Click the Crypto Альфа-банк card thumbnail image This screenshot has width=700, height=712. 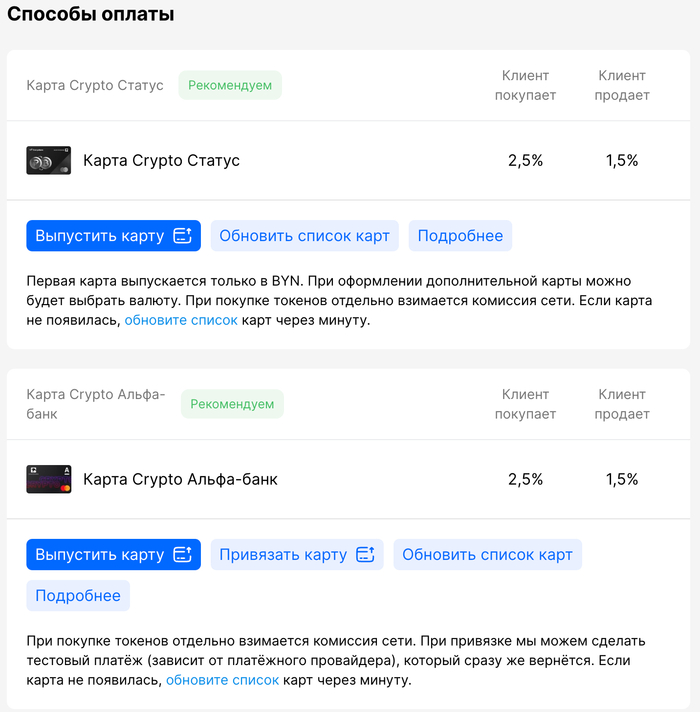[x=48, y=479]
